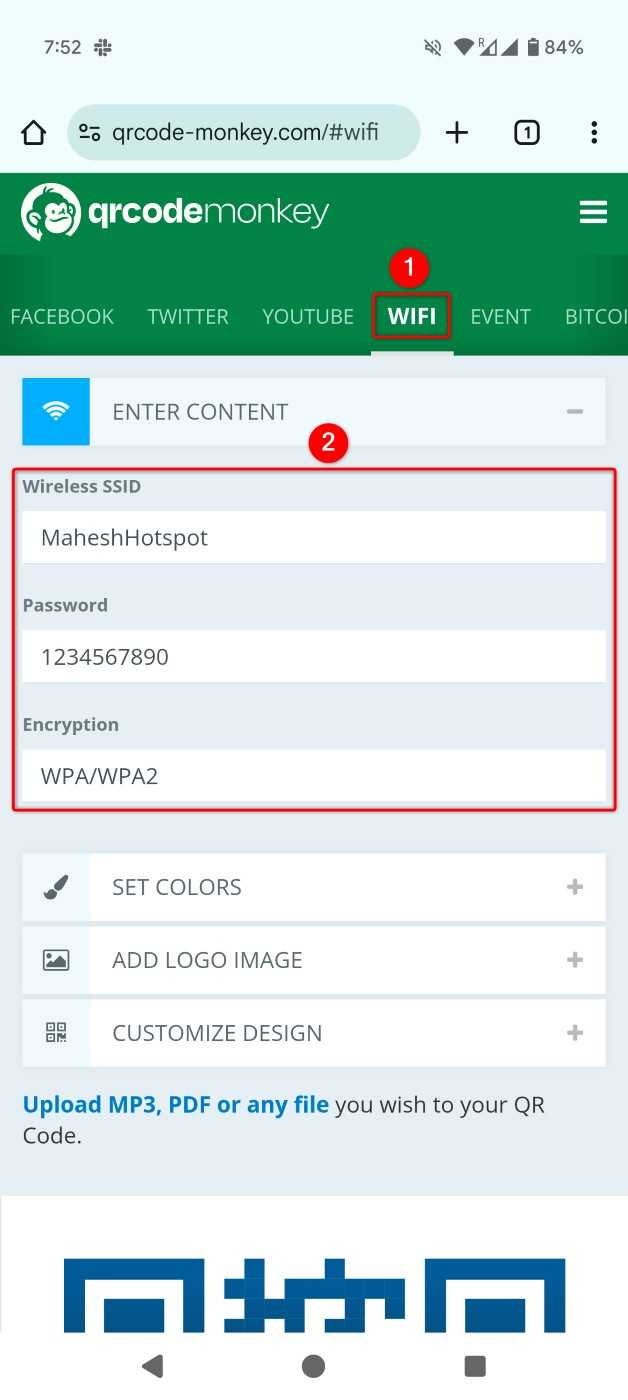
Task: Switch to the EVENT tab
Action: pyautogui.click(x=500, y=317)
